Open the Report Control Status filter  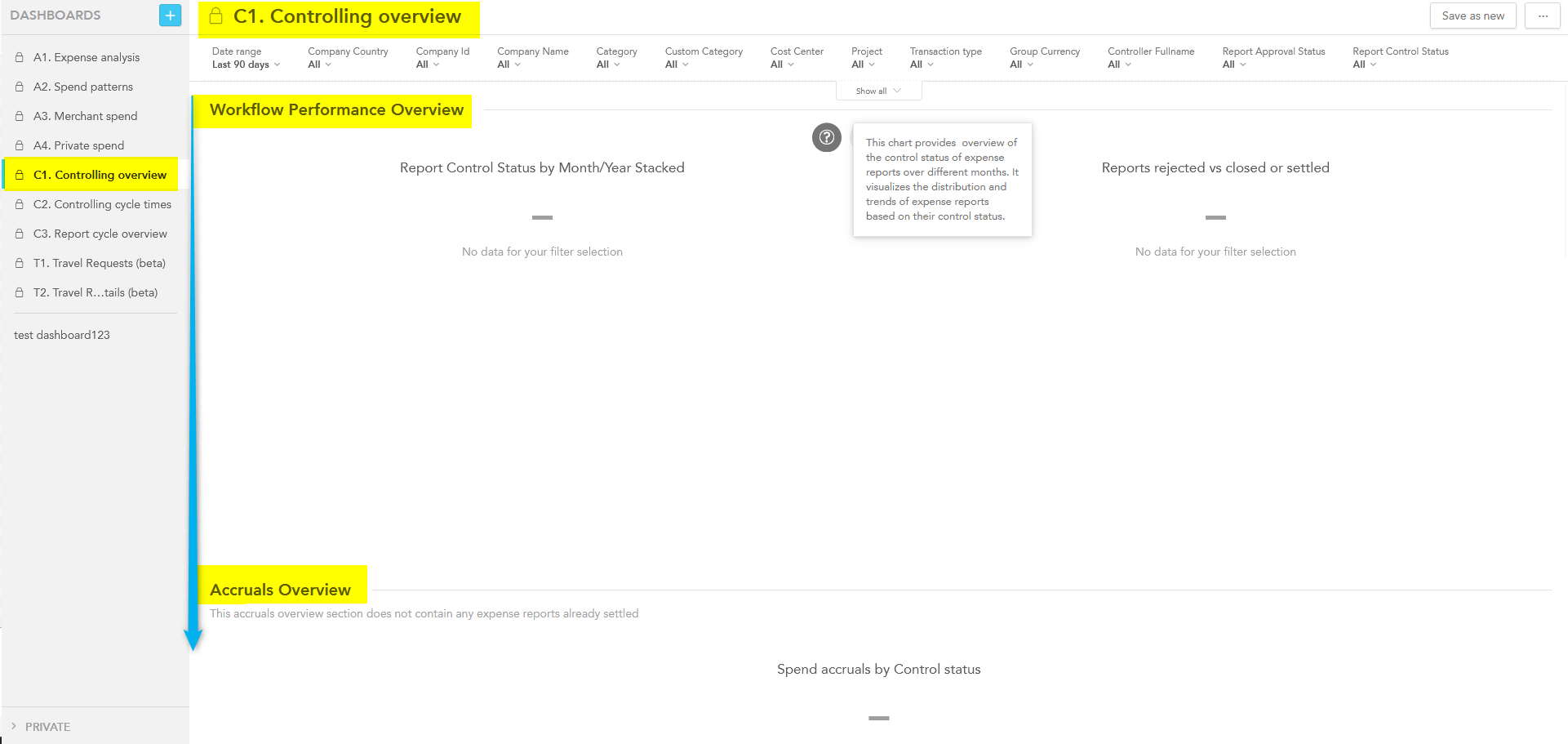(1400, 58)
